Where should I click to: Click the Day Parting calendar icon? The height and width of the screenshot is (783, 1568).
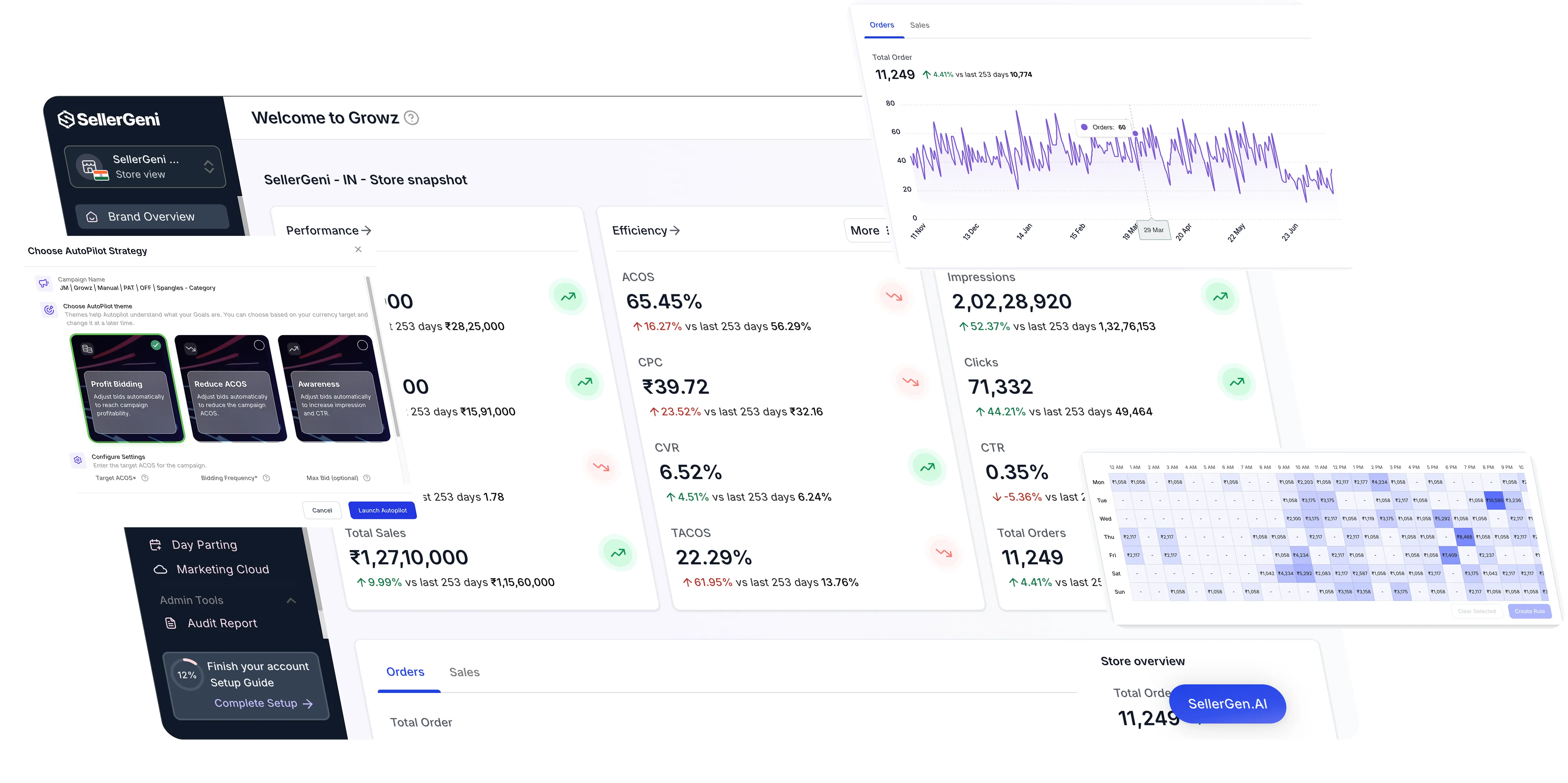[x=156, y=545]
